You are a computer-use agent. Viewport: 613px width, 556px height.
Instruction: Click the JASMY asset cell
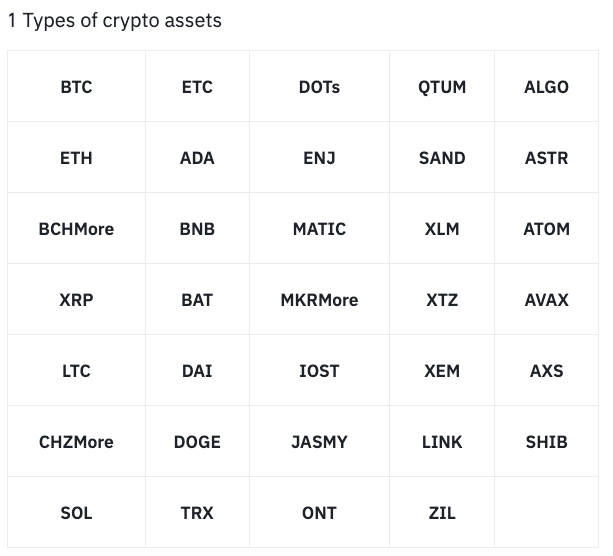pyautogui.click(x=319, y=442)
